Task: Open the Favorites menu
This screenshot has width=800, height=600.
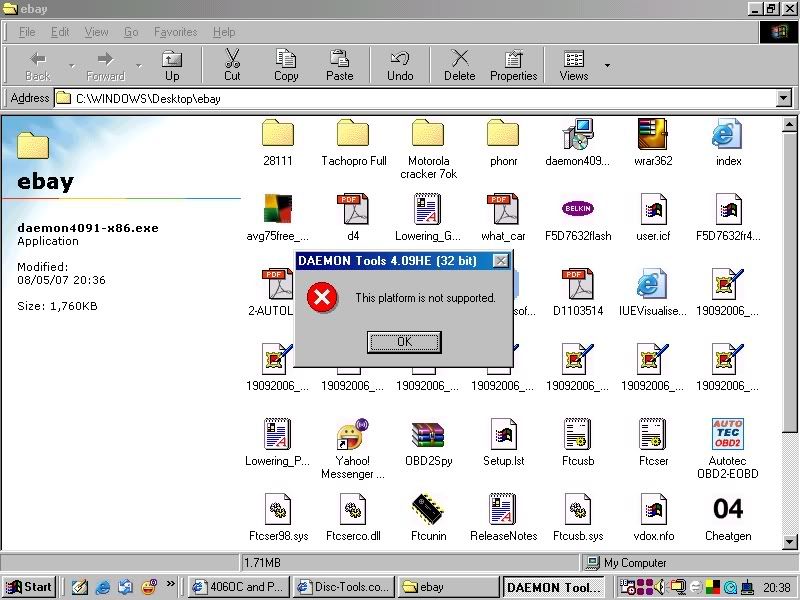Action: click(x=176, y=32)
